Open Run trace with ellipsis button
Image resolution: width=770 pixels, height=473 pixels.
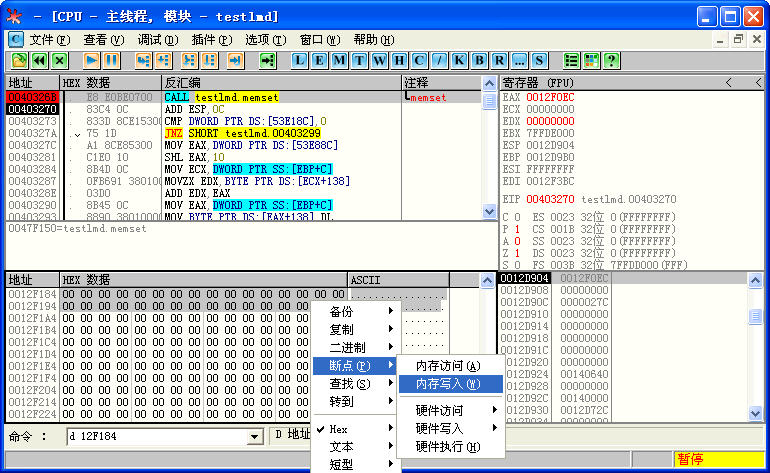pos(520,60)
